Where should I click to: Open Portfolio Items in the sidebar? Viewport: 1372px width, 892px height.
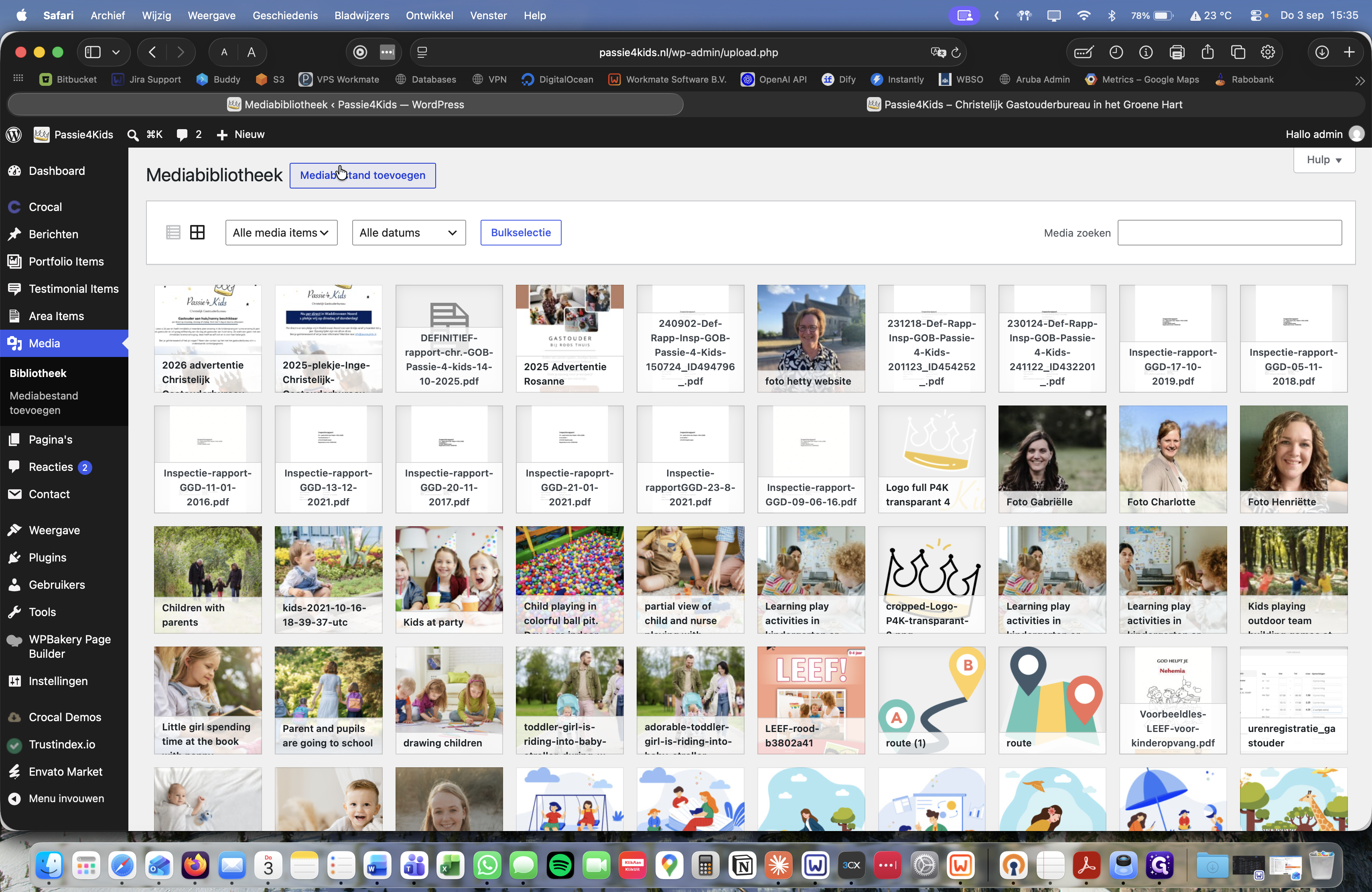(x=64, y=261)
